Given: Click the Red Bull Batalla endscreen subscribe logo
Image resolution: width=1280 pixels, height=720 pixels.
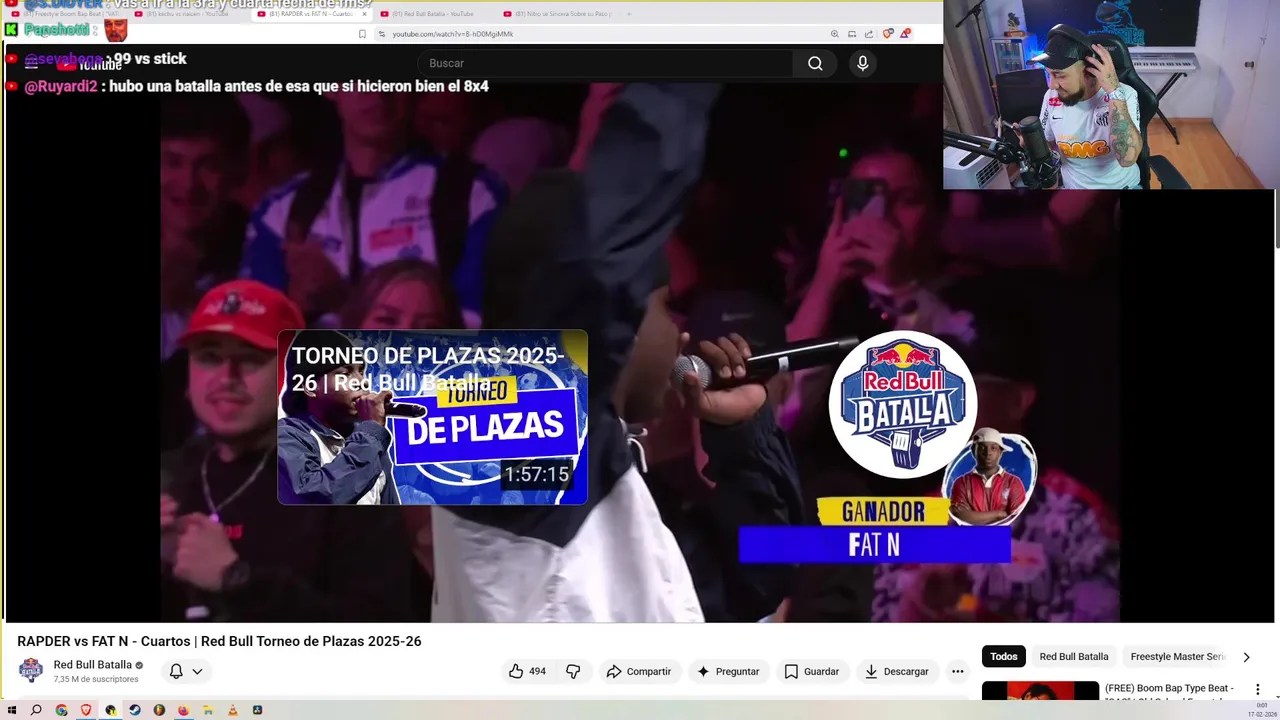Looking at the screenshot, I should pos(902,404).
